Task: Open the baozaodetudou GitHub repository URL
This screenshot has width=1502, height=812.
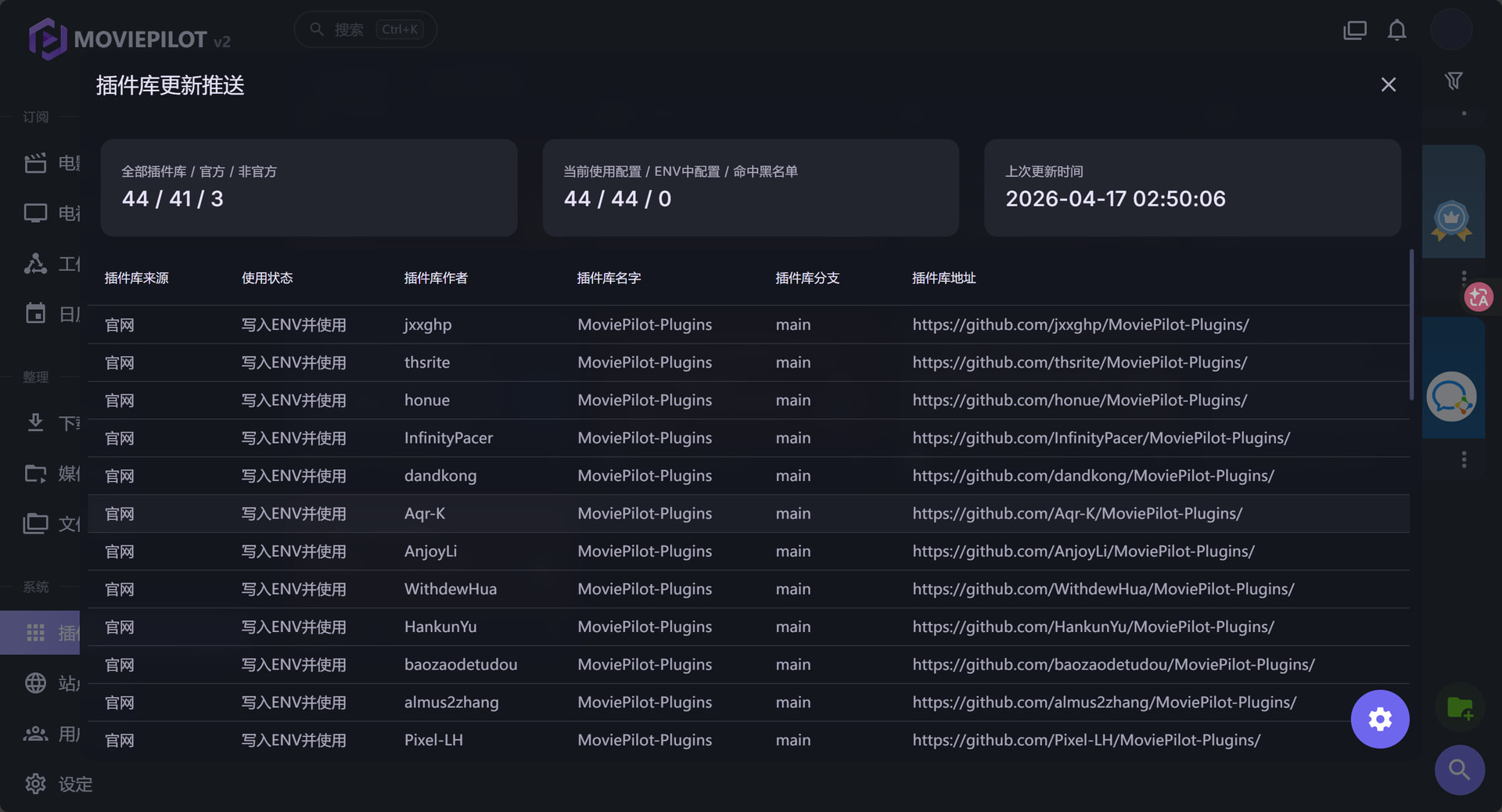Action: tap(1114, 664)
